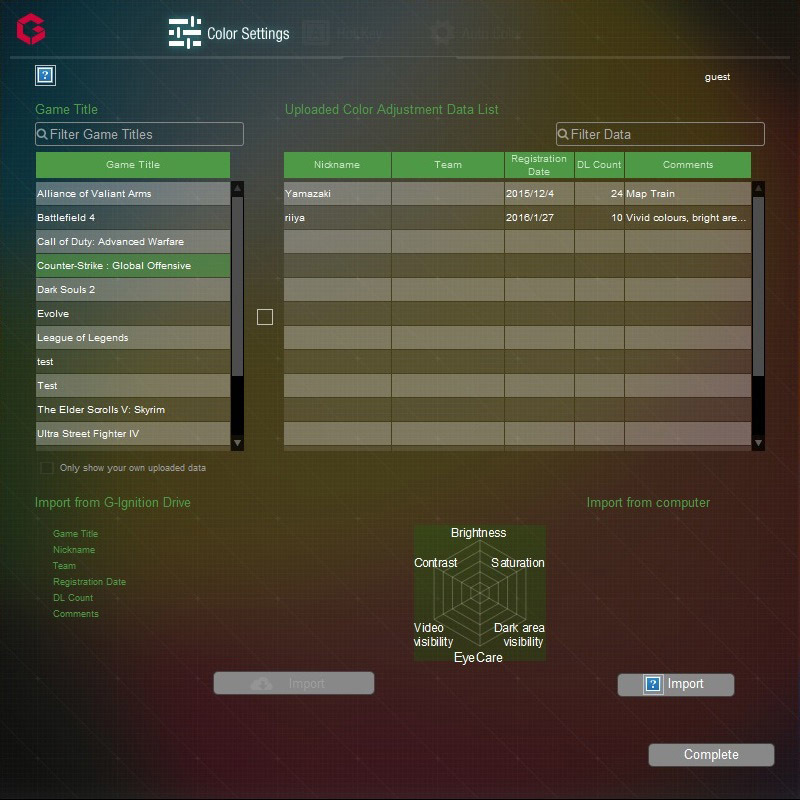Select the 'riiya' nickname cell

pyautogui.click(x=337, y=217)
